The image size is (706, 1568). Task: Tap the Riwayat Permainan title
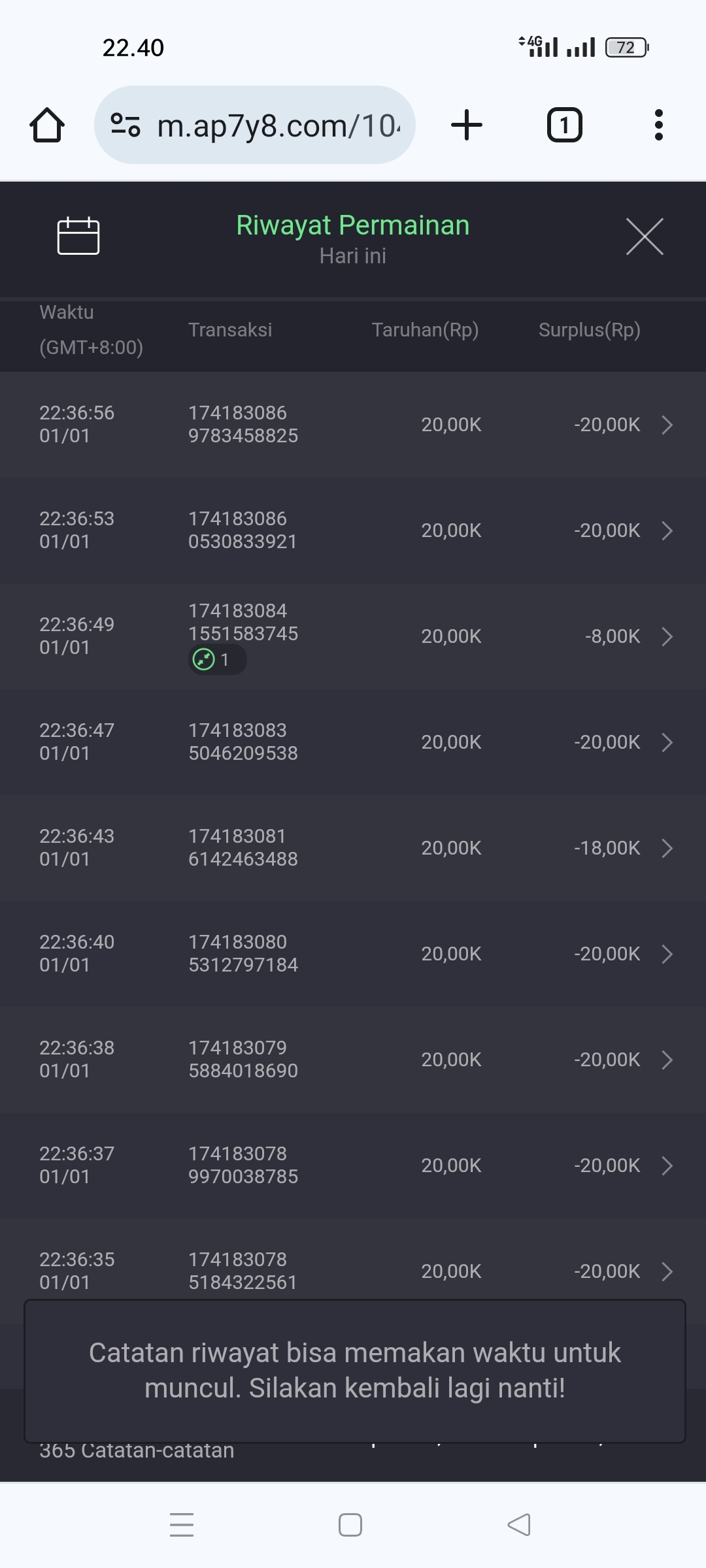pyautogui.click(x=352, y=225)
